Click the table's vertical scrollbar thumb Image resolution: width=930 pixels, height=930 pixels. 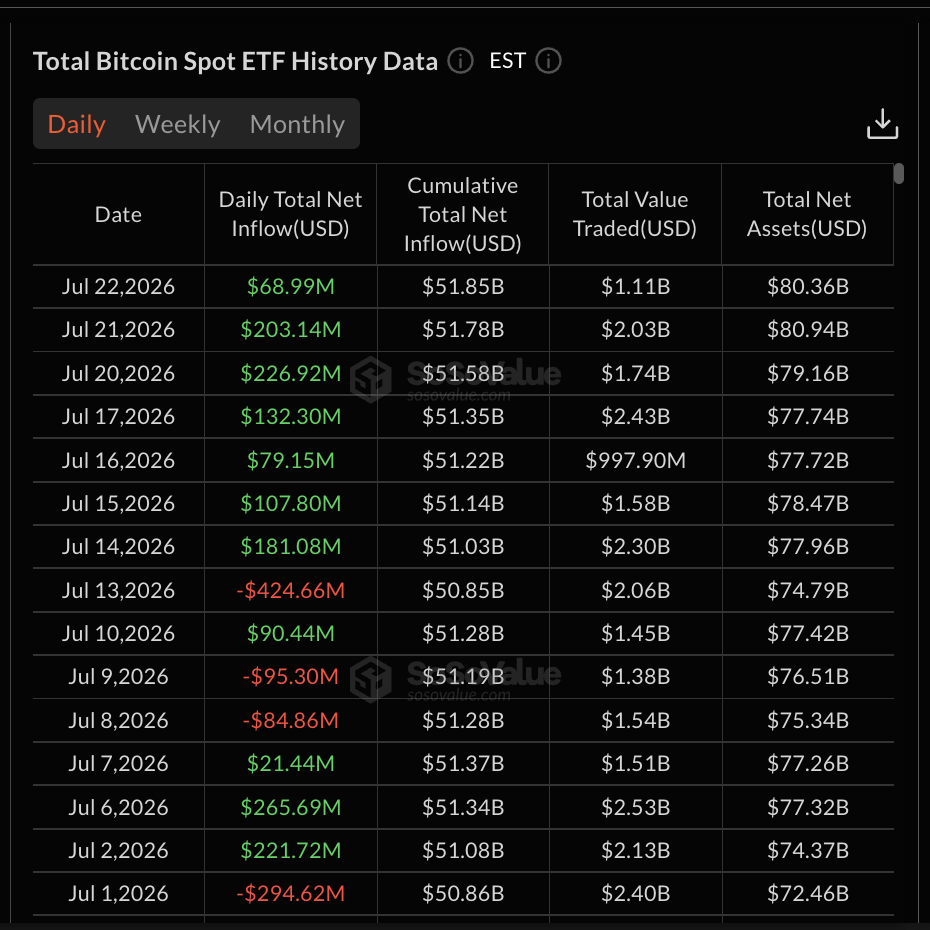coord(899,173)
